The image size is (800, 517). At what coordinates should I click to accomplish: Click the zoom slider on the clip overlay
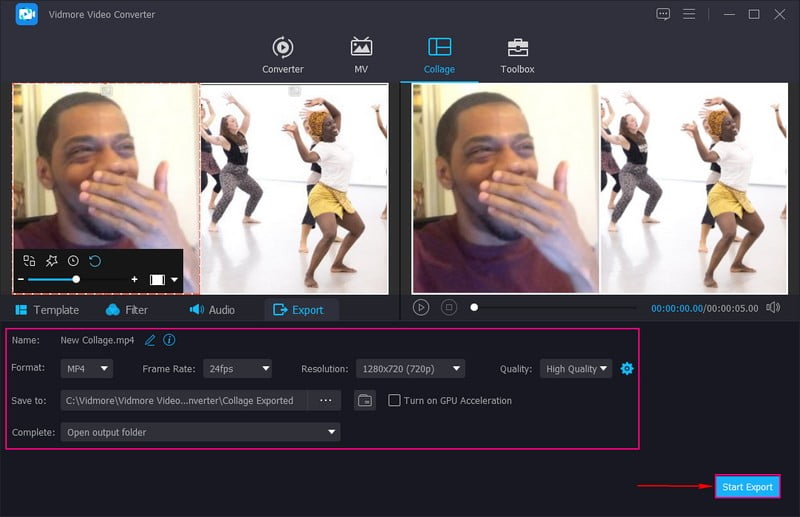tap(76, 280)
